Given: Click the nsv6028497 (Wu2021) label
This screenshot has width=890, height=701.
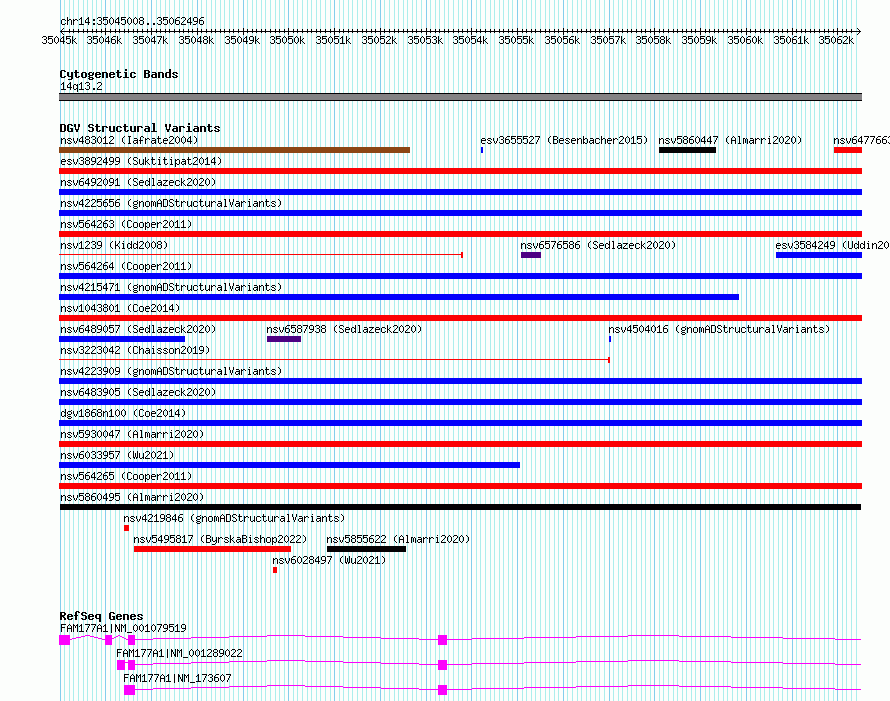Looking at the screenshot, I should click(329, 560).
